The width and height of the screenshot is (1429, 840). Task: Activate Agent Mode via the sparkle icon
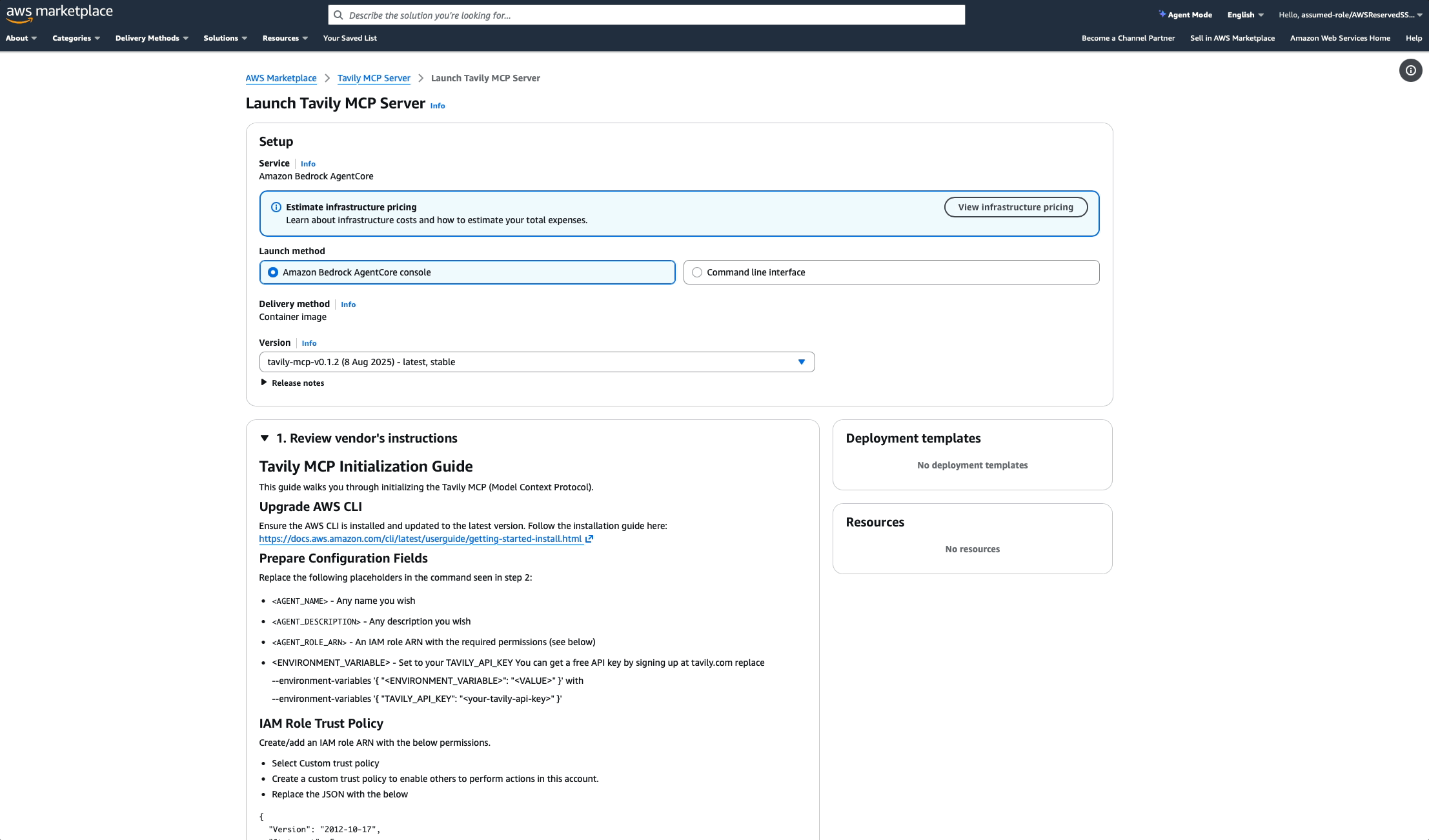(1162, 14)
